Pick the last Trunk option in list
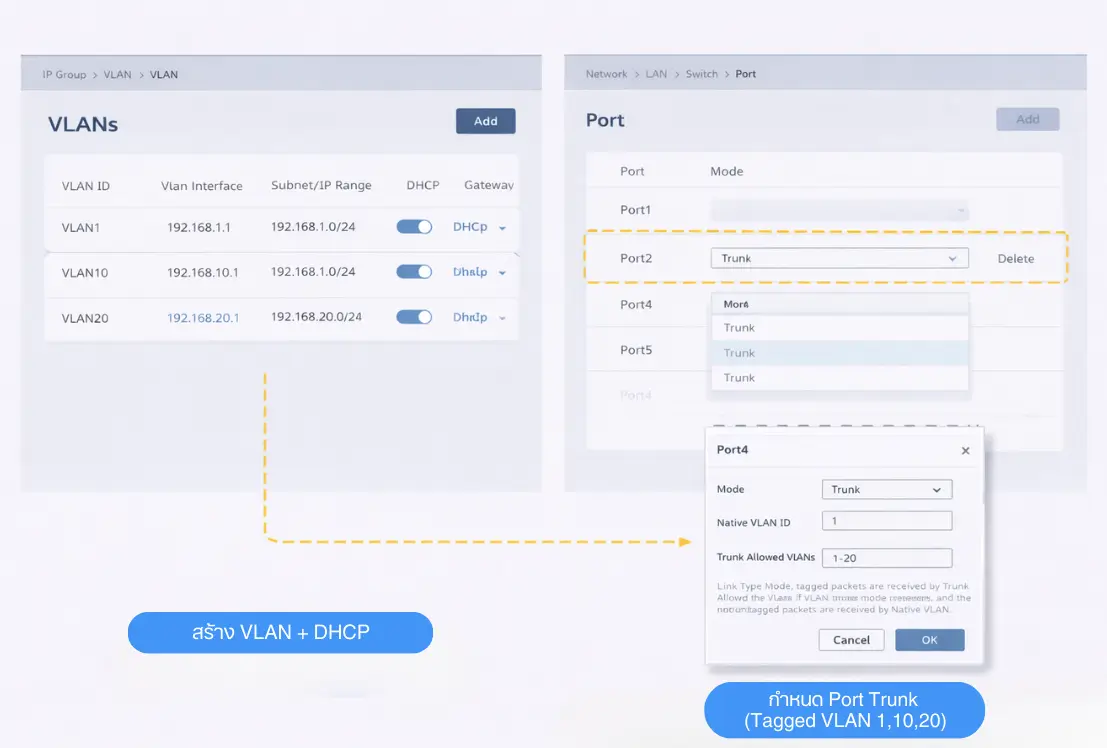 click(x=839, y=378)
